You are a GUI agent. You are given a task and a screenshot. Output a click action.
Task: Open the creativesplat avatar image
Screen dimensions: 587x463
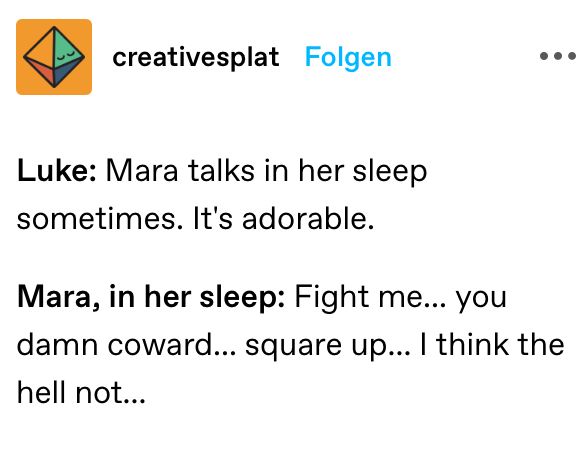tap(54, 57)
